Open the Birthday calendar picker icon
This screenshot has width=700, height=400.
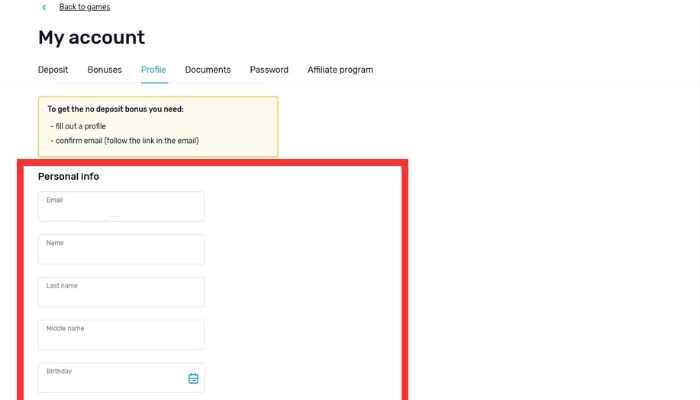click(193, 378)
